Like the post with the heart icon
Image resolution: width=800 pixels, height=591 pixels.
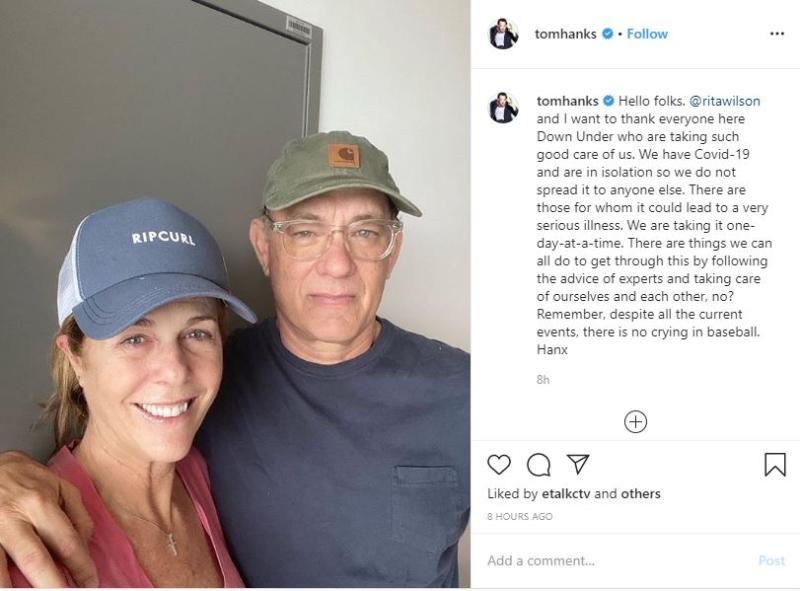(499, 465)
